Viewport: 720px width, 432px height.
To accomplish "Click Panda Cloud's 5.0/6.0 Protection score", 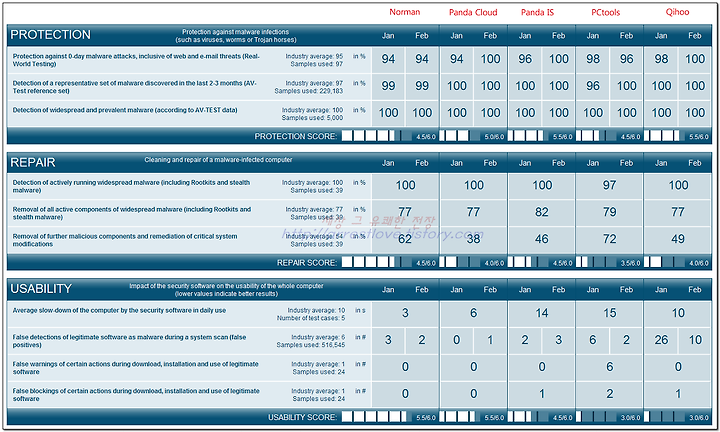I will click(x=494, y=137).
